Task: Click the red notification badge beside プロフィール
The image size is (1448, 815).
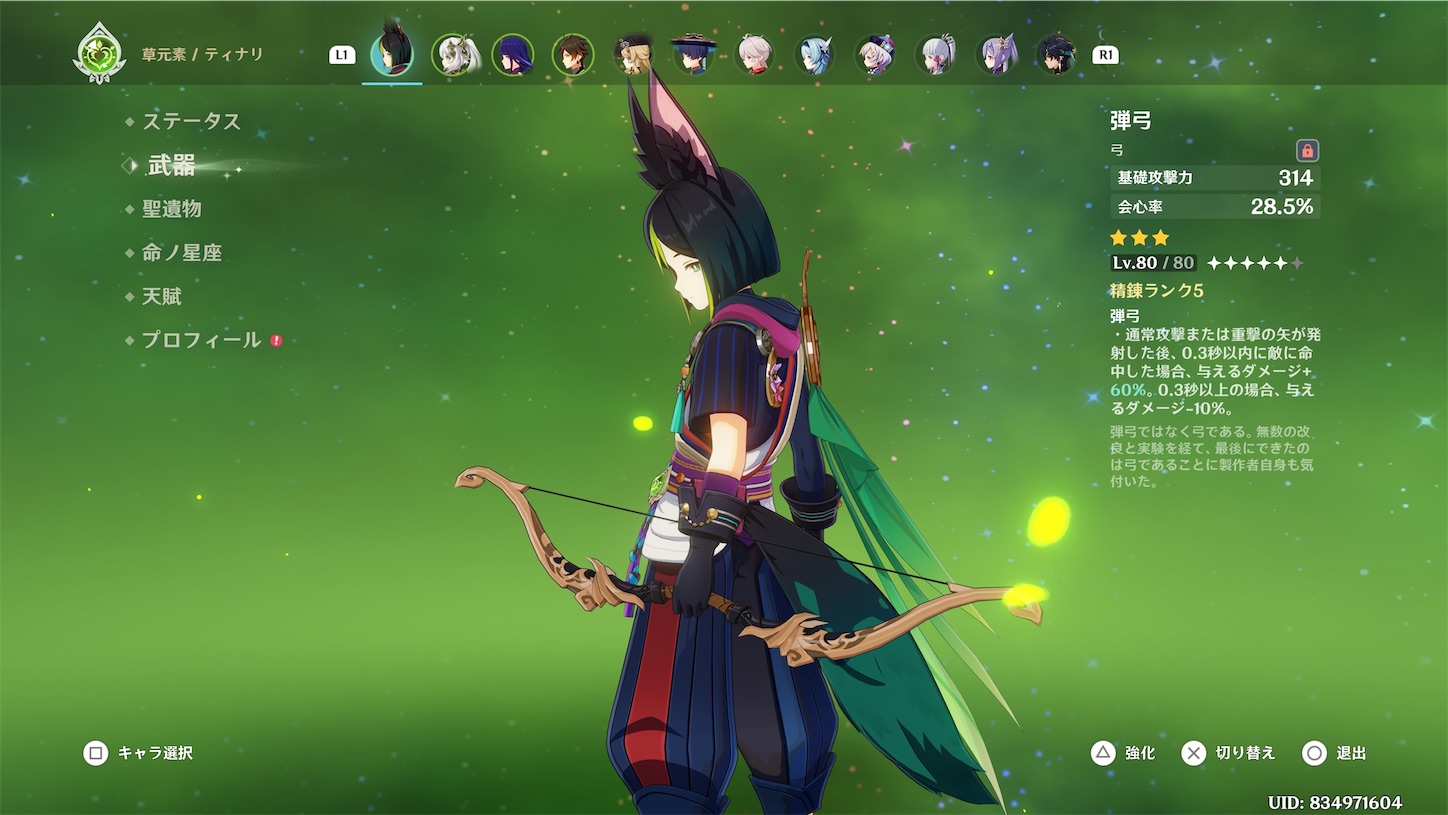Action: pyautogui.click(x=276, y=341)
